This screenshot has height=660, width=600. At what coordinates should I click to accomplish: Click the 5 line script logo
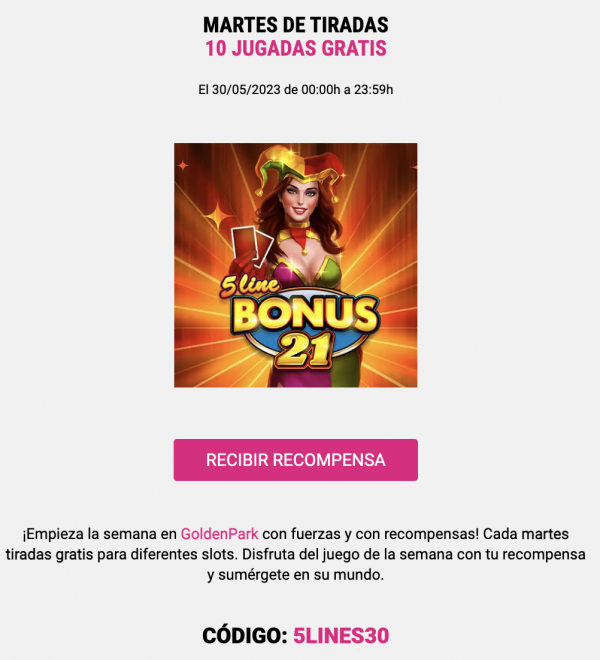tap(250, 287)
